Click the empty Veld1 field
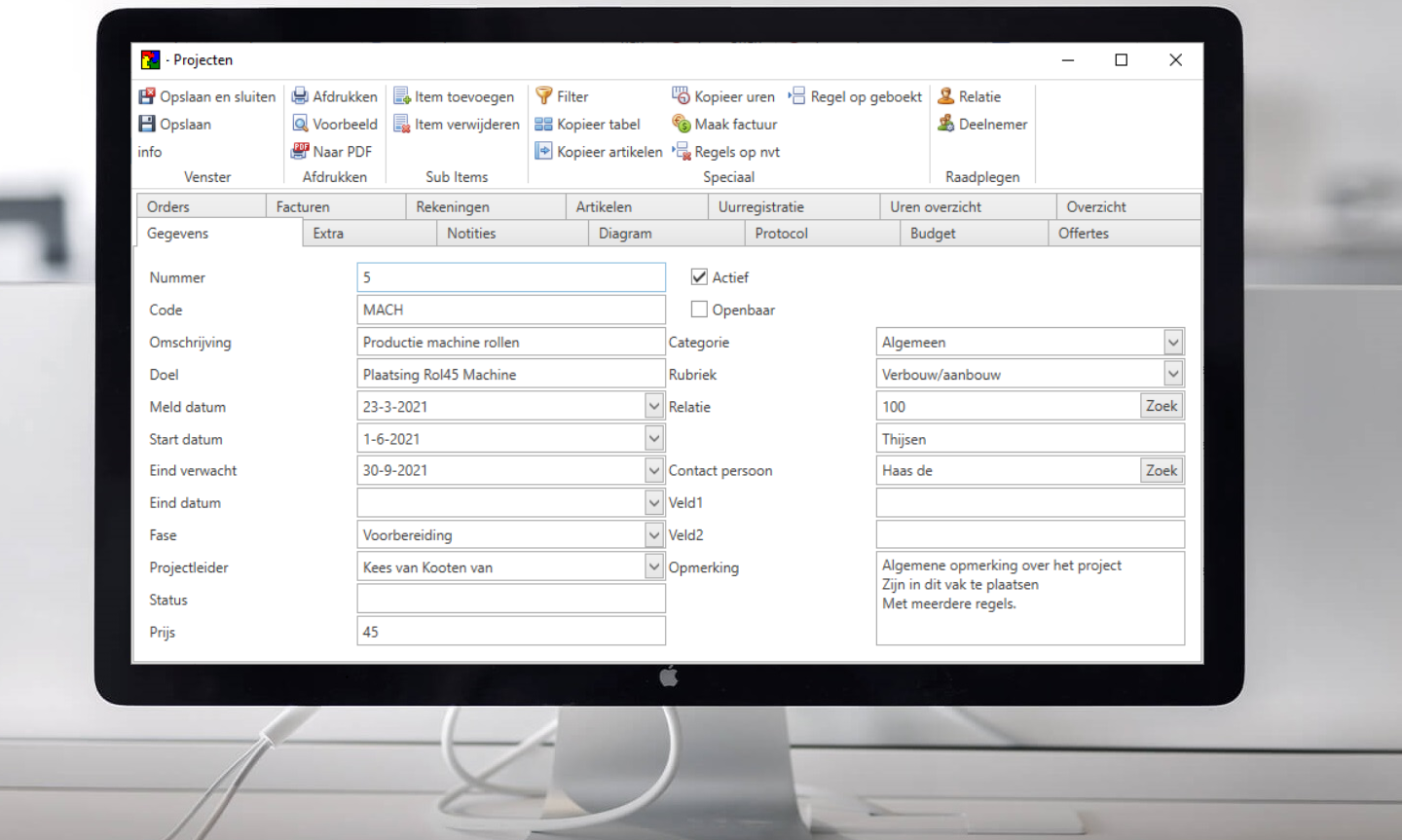This screenshot has height=840, width=1402. pyautogui.click(x=1030, y=502)
